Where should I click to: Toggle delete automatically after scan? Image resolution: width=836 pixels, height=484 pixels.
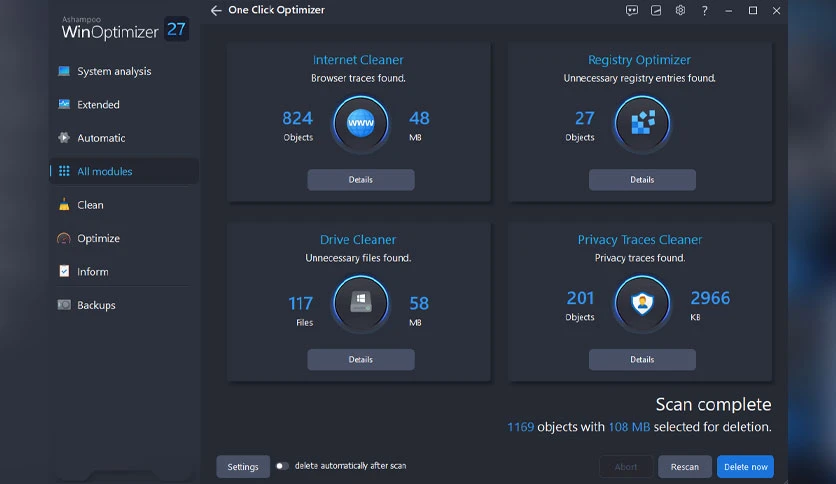(x=282, y=466)
